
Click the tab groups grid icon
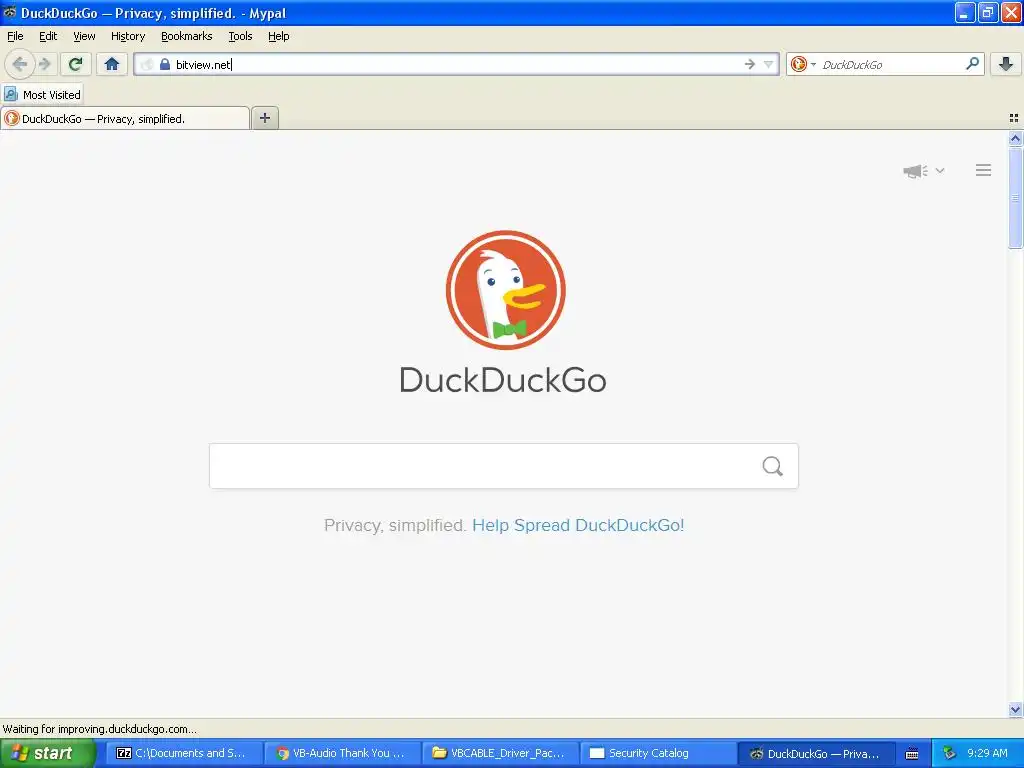point(1014,118)
